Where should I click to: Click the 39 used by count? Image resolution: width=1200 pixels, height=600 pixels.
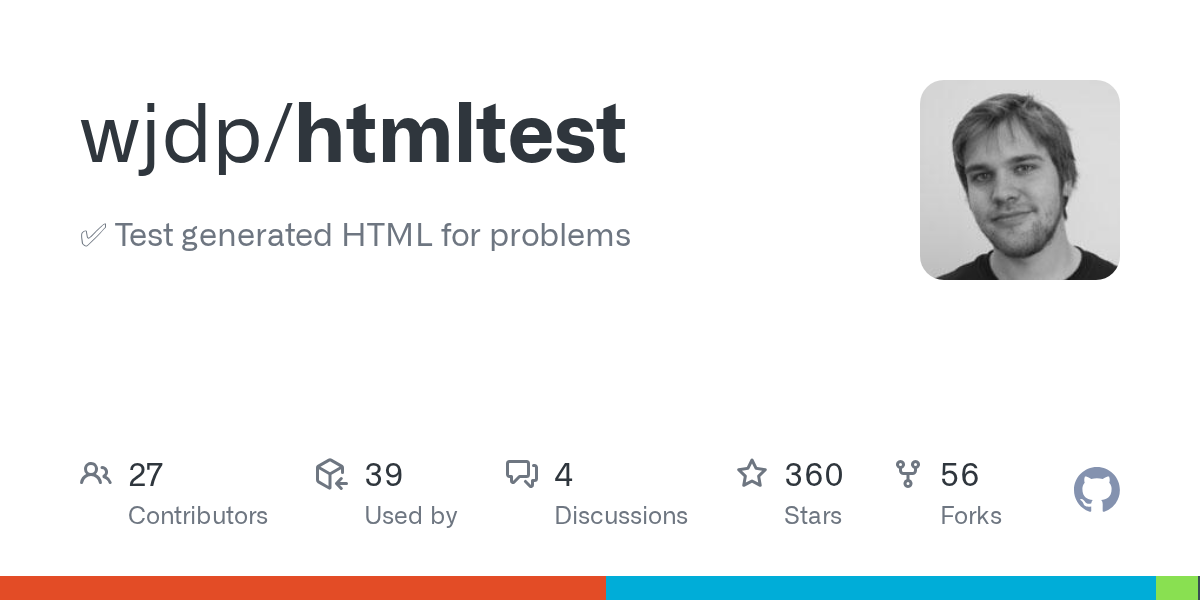tap(384, 475)
